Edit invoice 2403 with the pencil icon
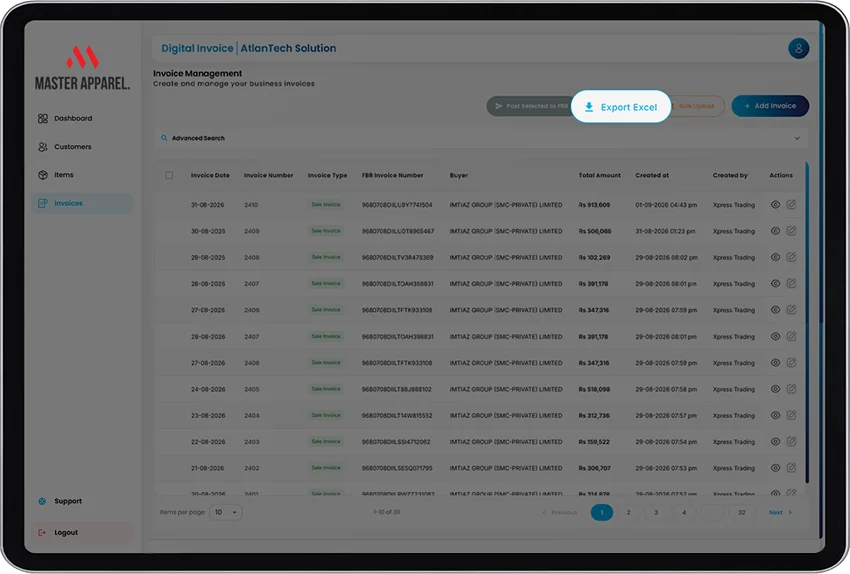The image size is (850, 574). point(791,441)
